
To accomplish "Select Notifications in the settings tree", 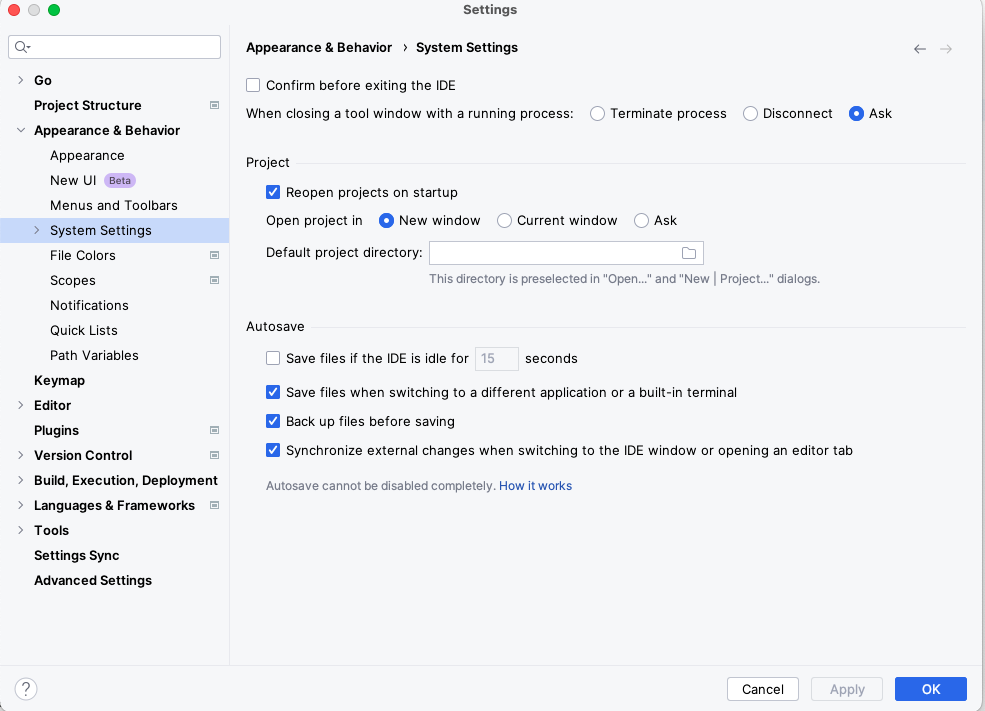I will pyautogui.click(x=89, y=305).
